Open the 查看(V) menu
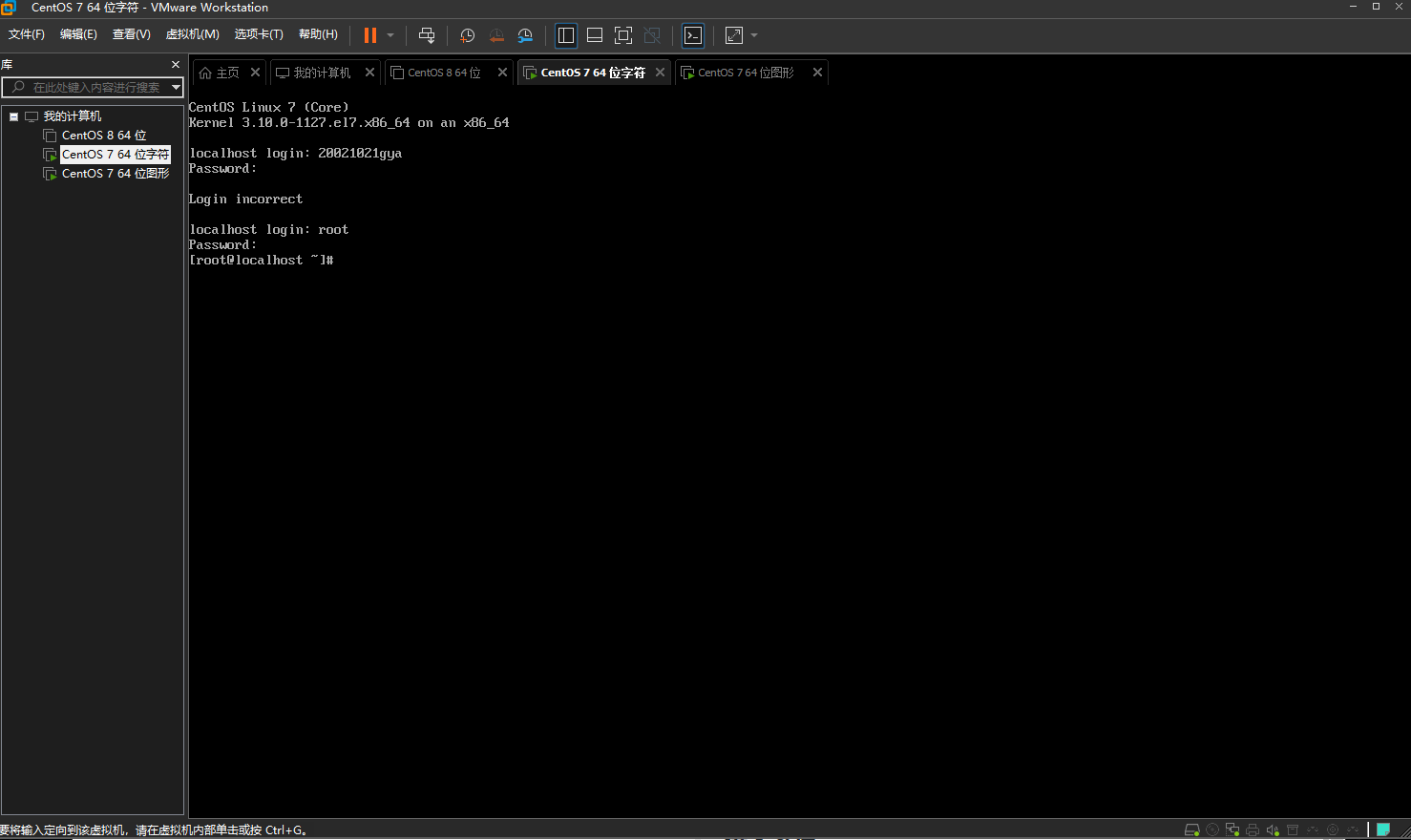The width and height of the screenshot is (1411, 840). tap(132, 34)
